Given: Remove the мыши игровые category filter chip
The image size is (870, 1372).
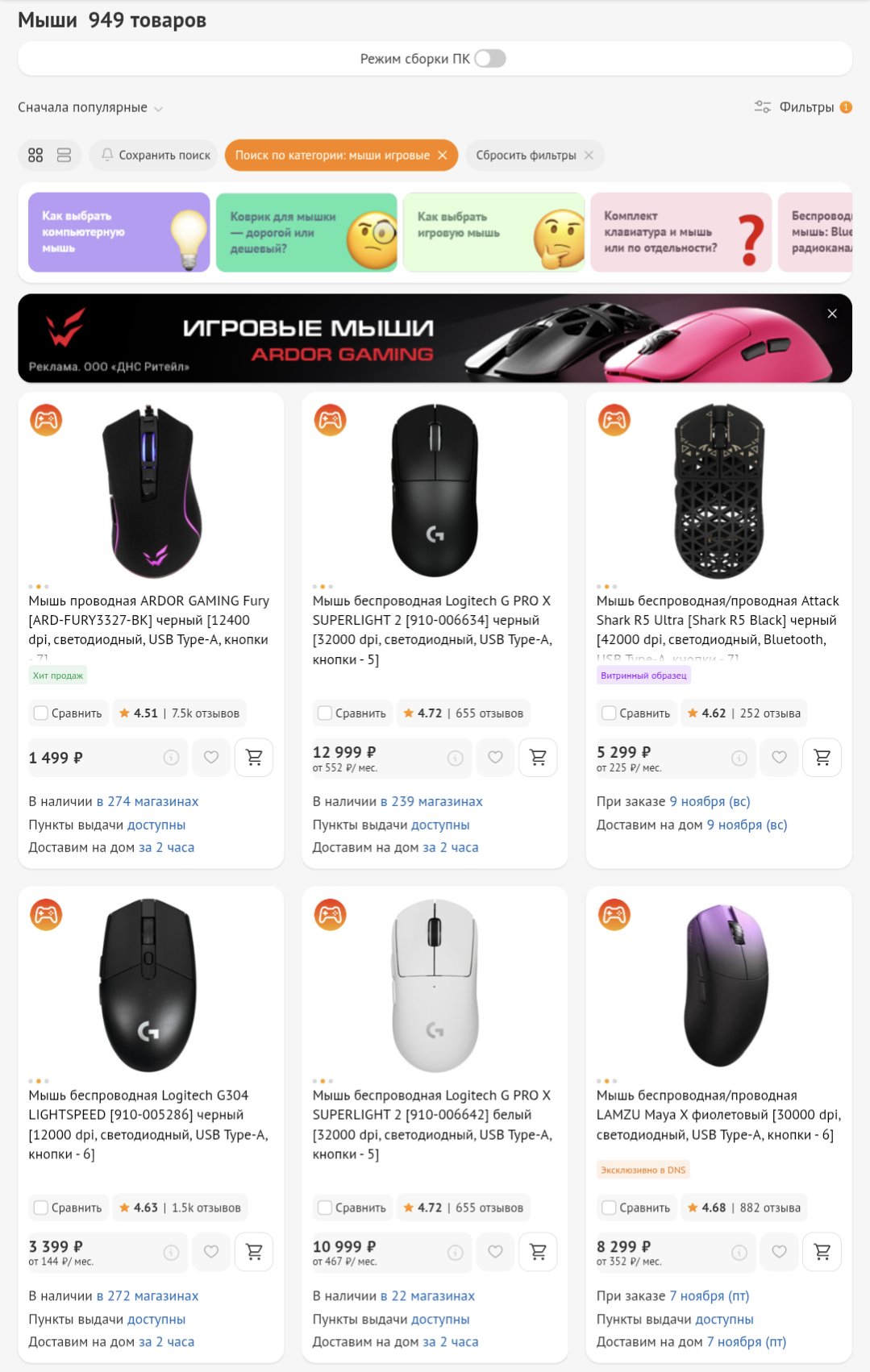Looking at the screenshot, I should point(442,155).
